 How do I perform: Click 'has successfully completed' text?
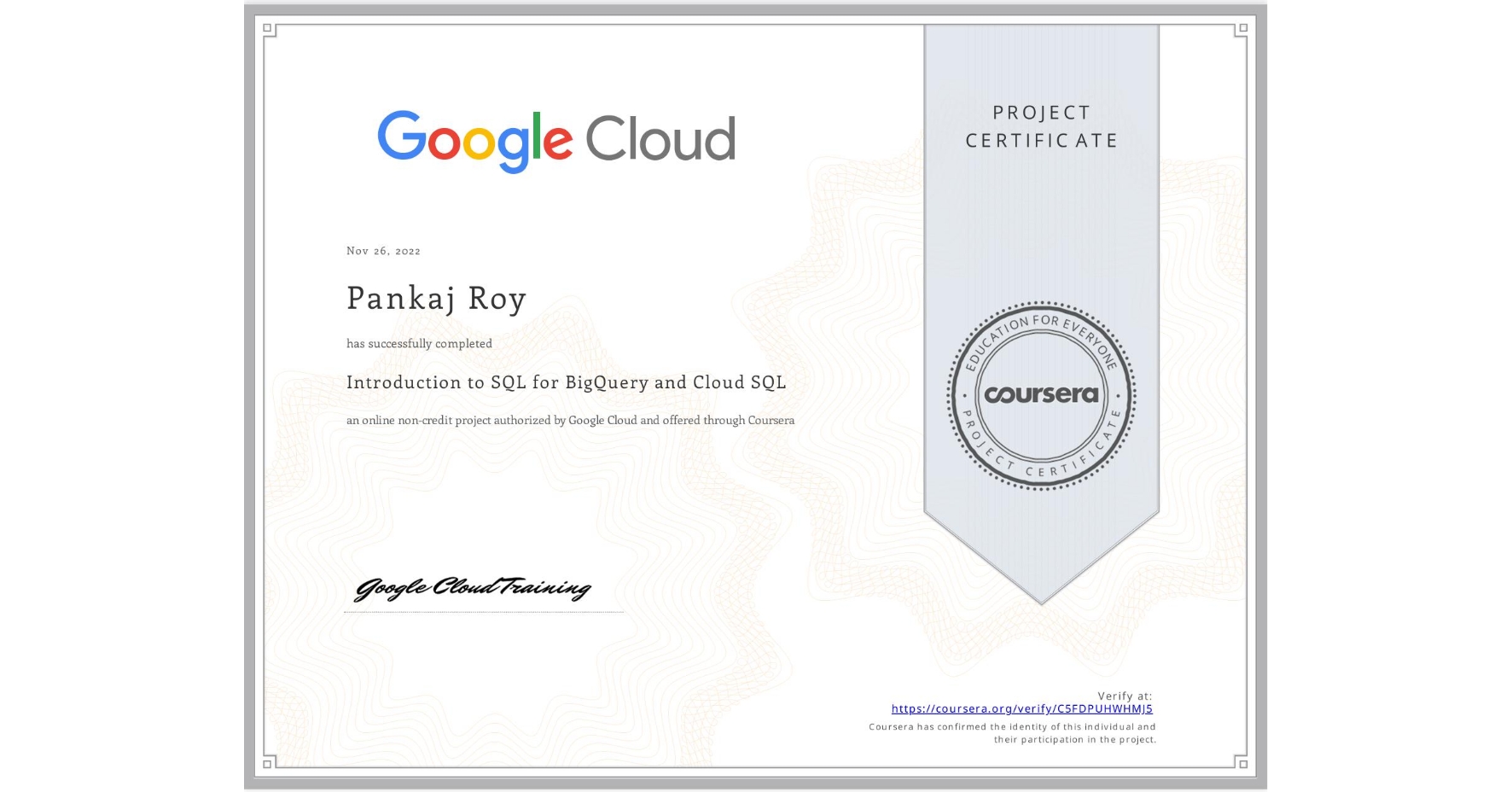(419, 343)
